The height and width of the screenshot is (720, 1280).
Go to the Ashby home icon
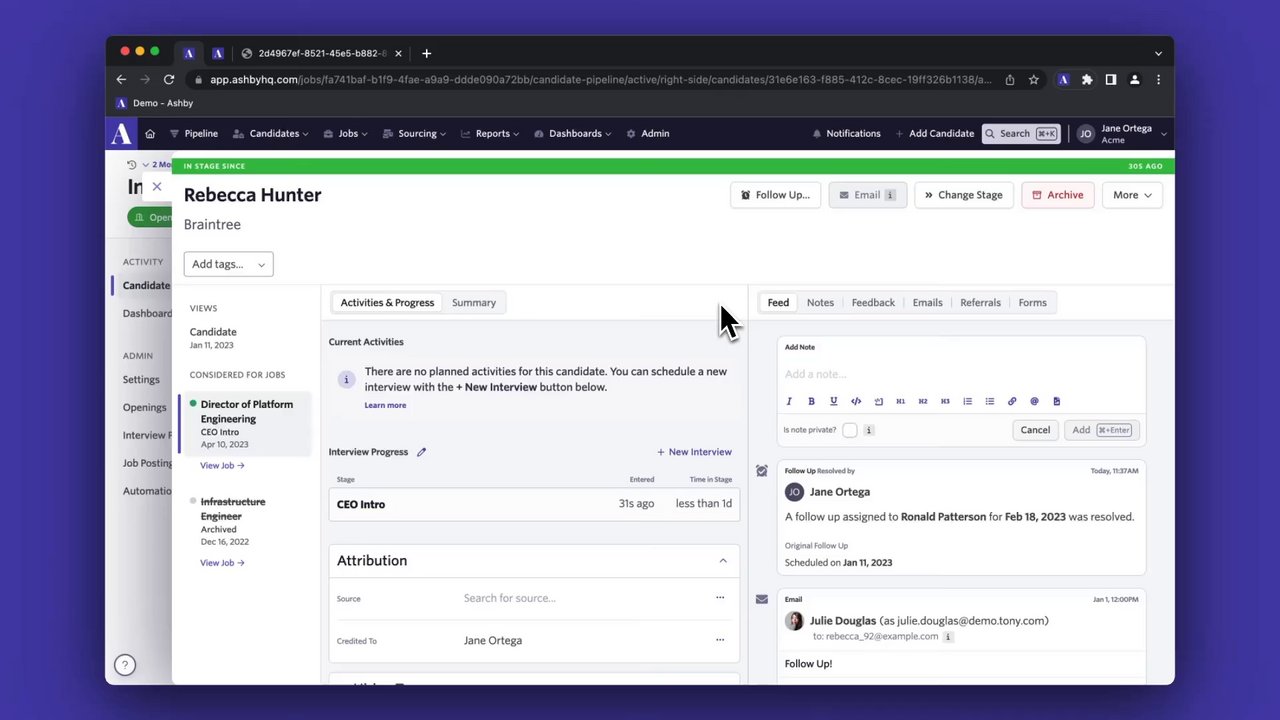pos(150,133)
